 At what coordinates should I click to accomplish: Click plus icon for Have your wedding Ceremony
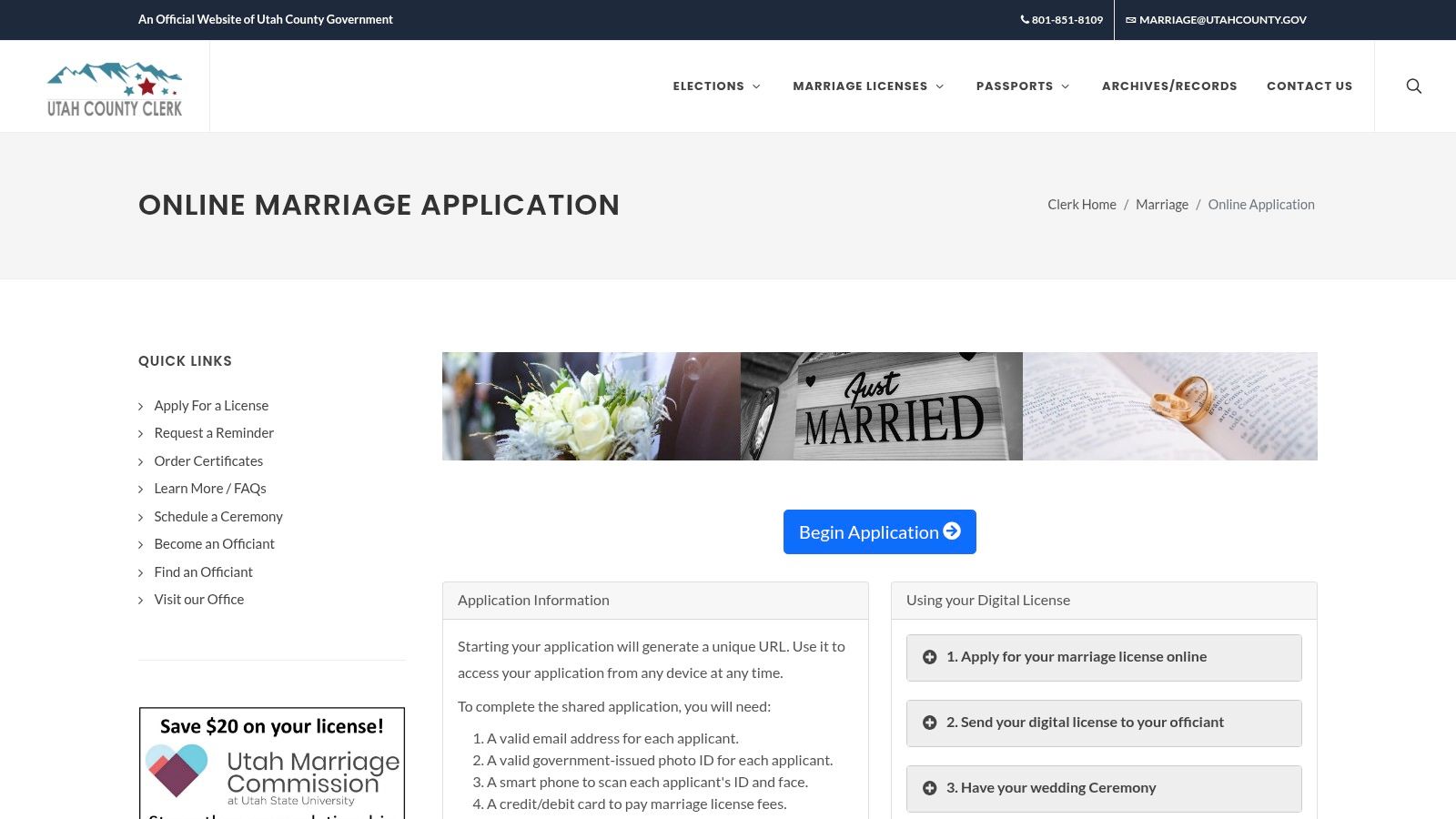pyautogui.click(x=929, y=788)
